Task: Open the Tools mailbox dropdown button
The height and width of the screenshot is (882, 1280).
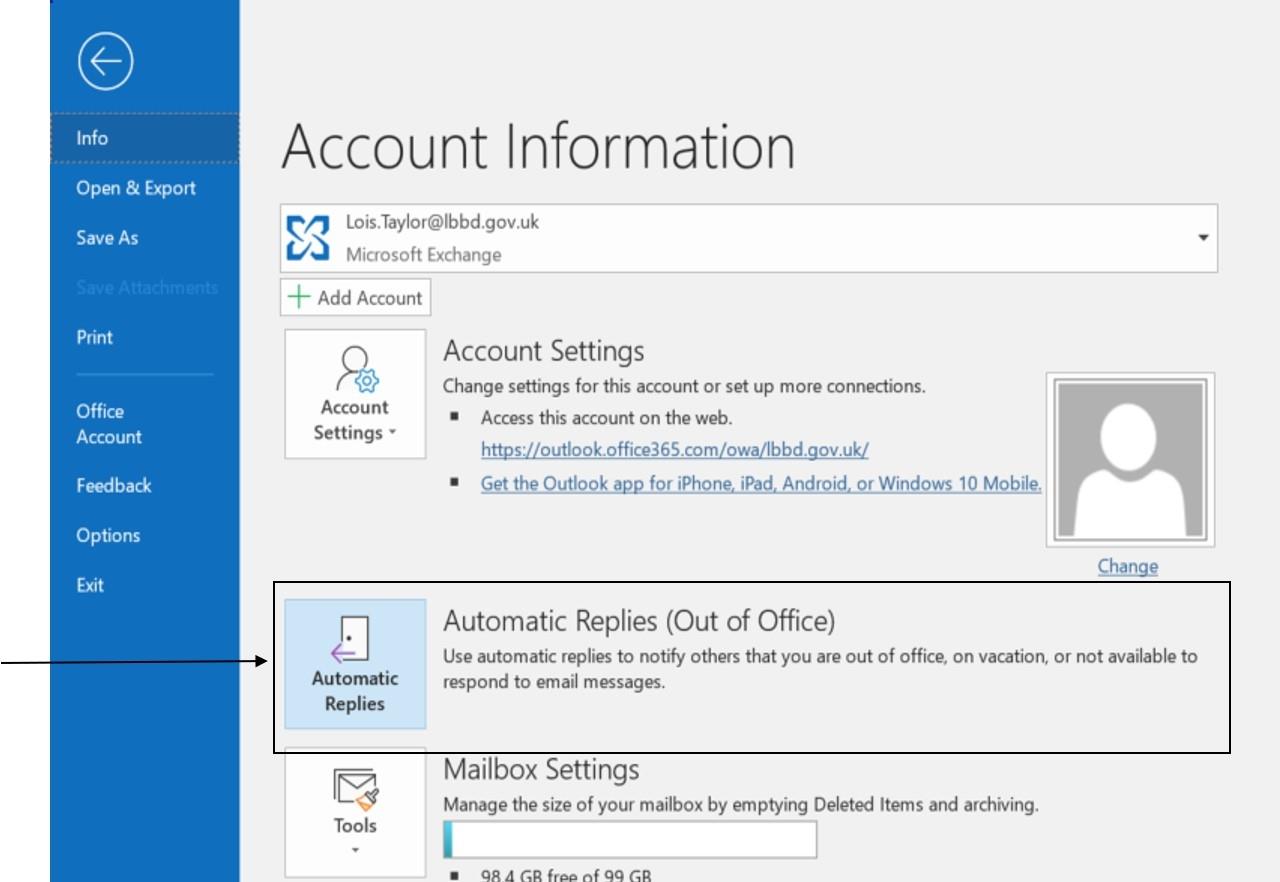Action: click(355, 812)
